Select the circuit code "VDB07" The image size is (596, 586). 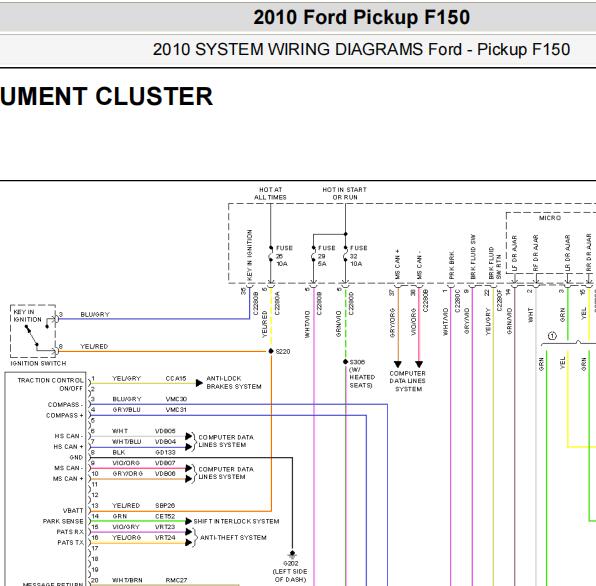point(165,463)
